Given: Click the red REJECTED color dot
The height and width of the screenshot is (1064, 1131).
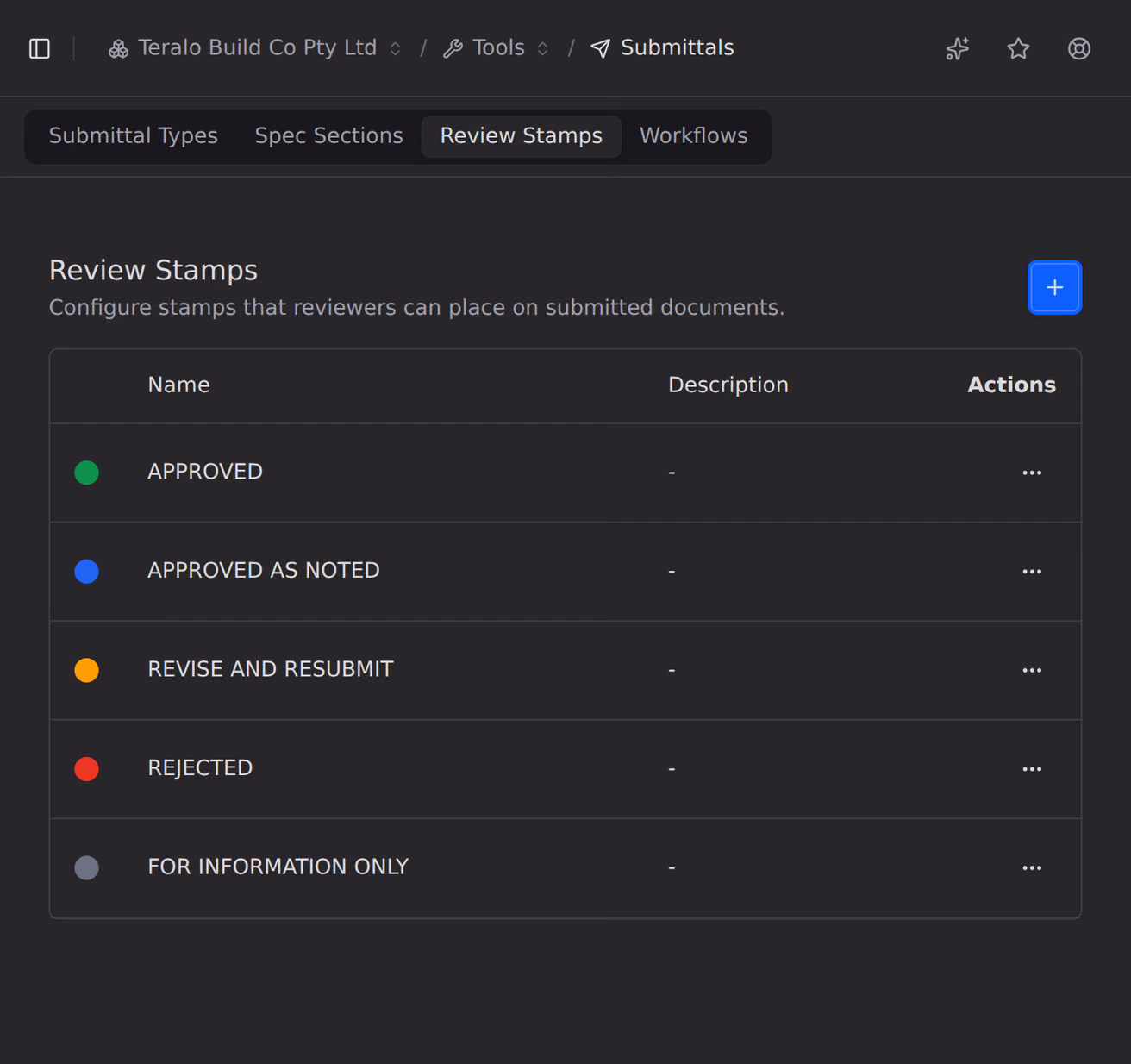Looking at the screenshot, I should click(86, 768).
